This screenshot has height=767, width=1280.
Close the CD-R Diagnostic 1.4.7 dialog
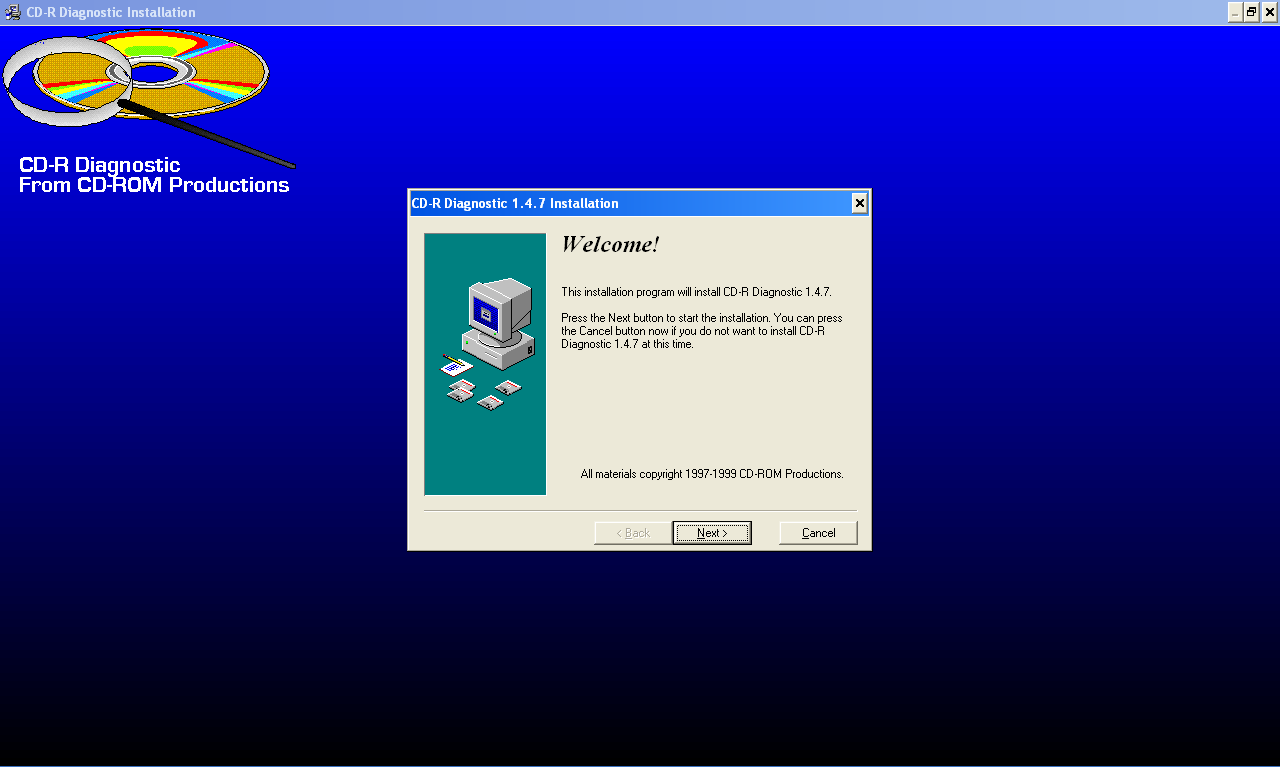[859, 203]
